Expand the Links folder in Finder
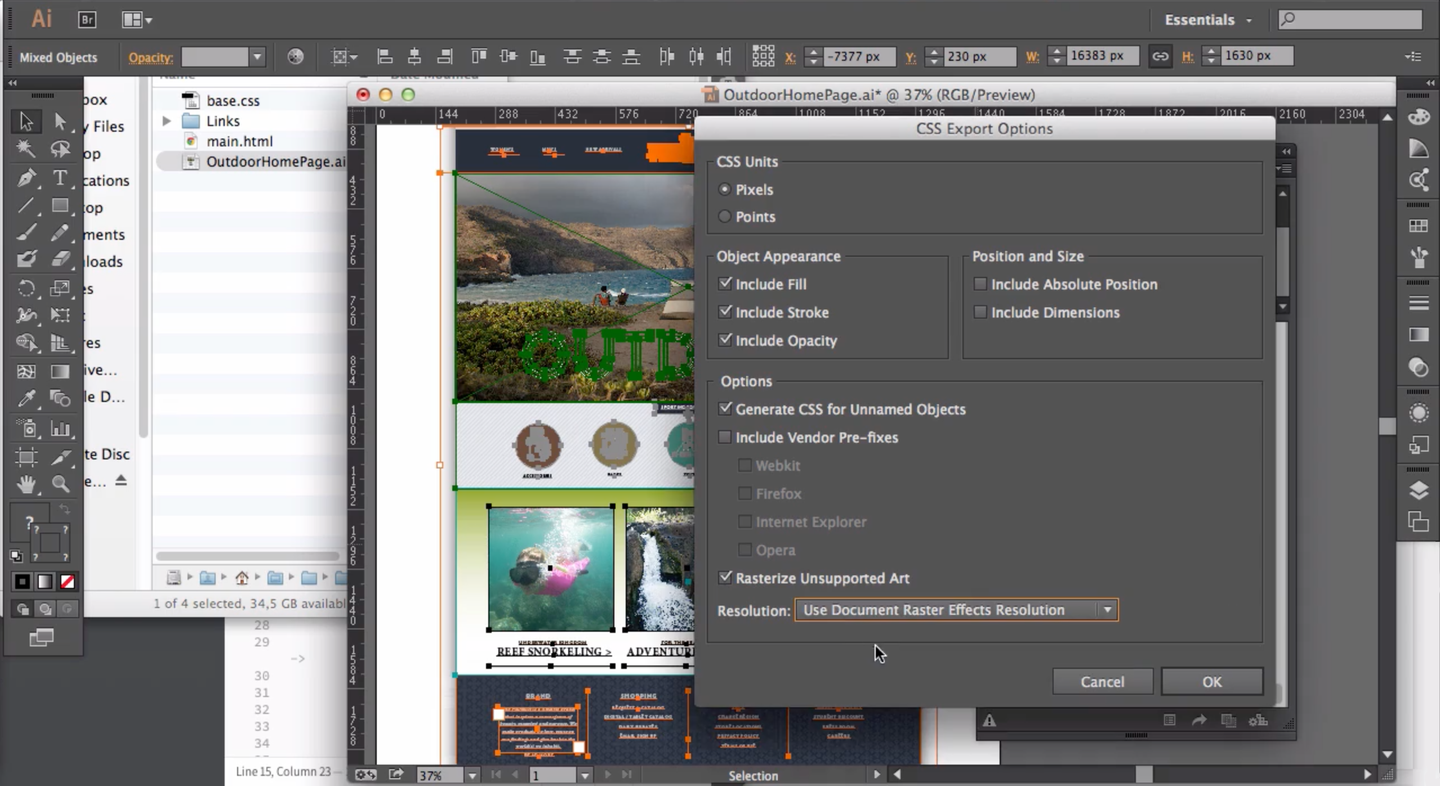Image resolution: width=1440 pixels, height=786 pixels. point(167,121)
